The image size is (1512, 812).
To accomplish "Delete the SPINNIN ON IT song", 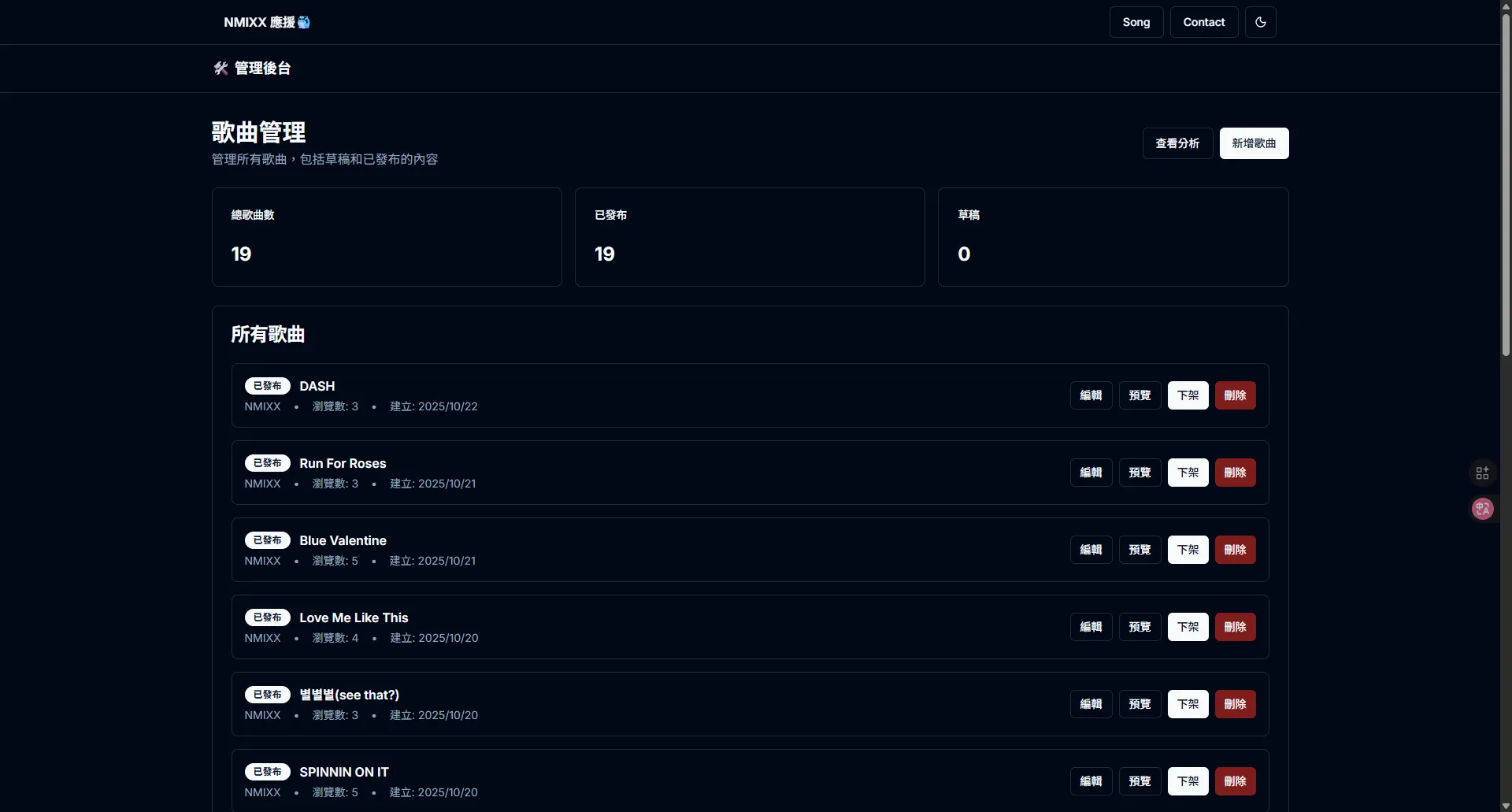I will tap(1235, 781).
